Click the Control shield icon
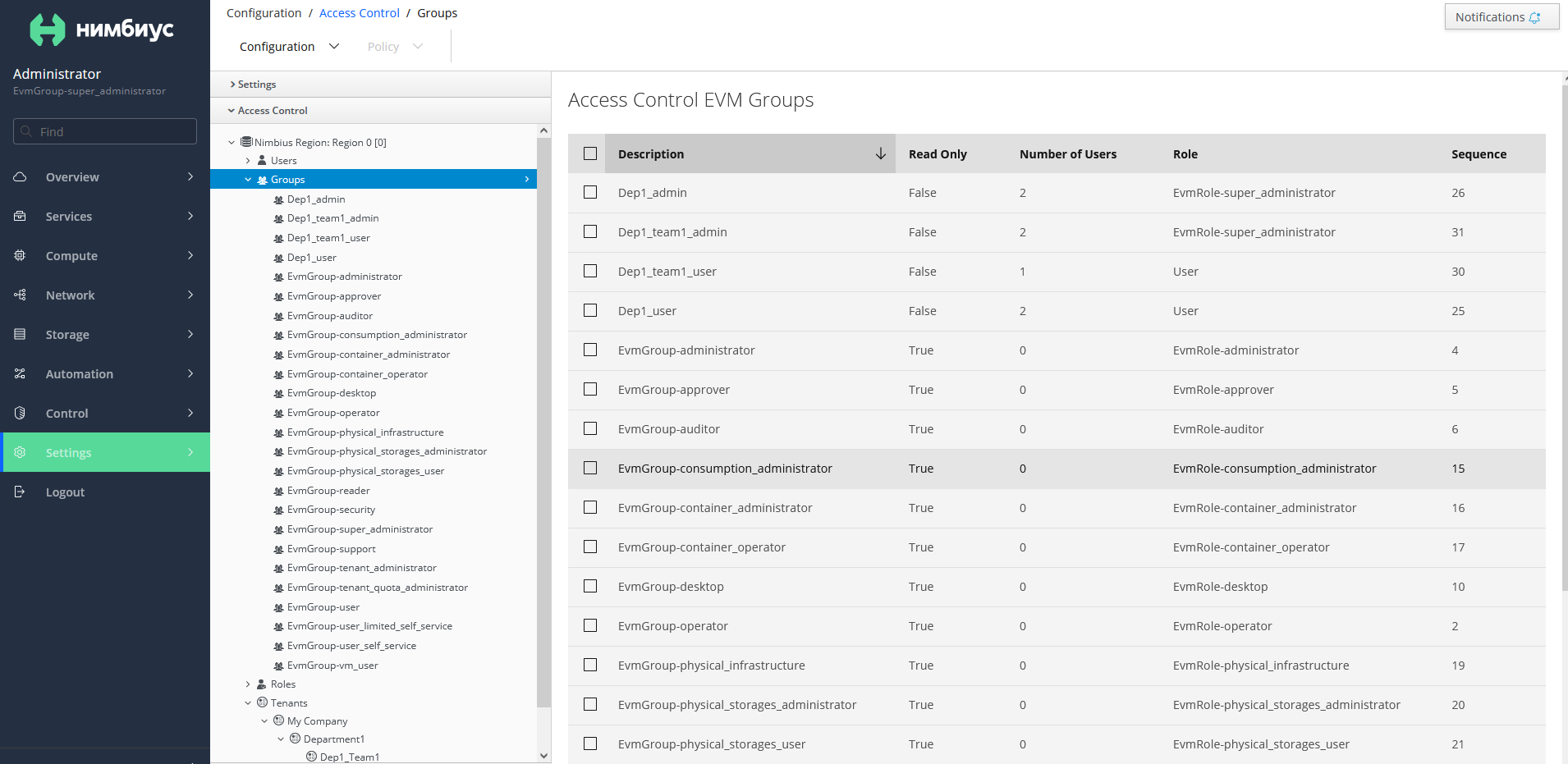Image resolution: width=1568 pixels, height=764 pixels. tap(21, 413)
